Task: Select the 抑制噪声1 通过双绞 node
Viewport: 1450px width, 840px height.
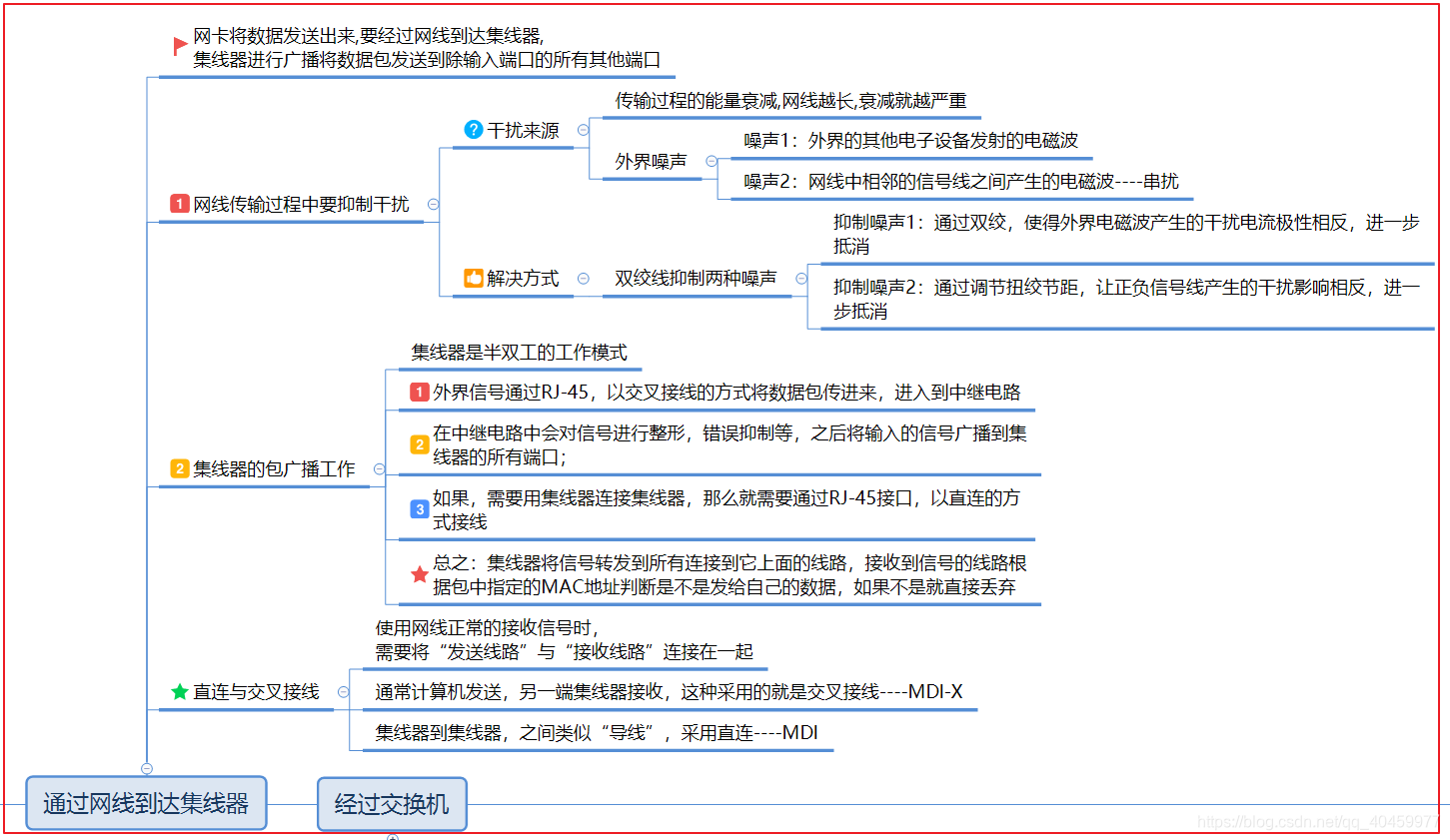Action: [x=1127, y=234]
